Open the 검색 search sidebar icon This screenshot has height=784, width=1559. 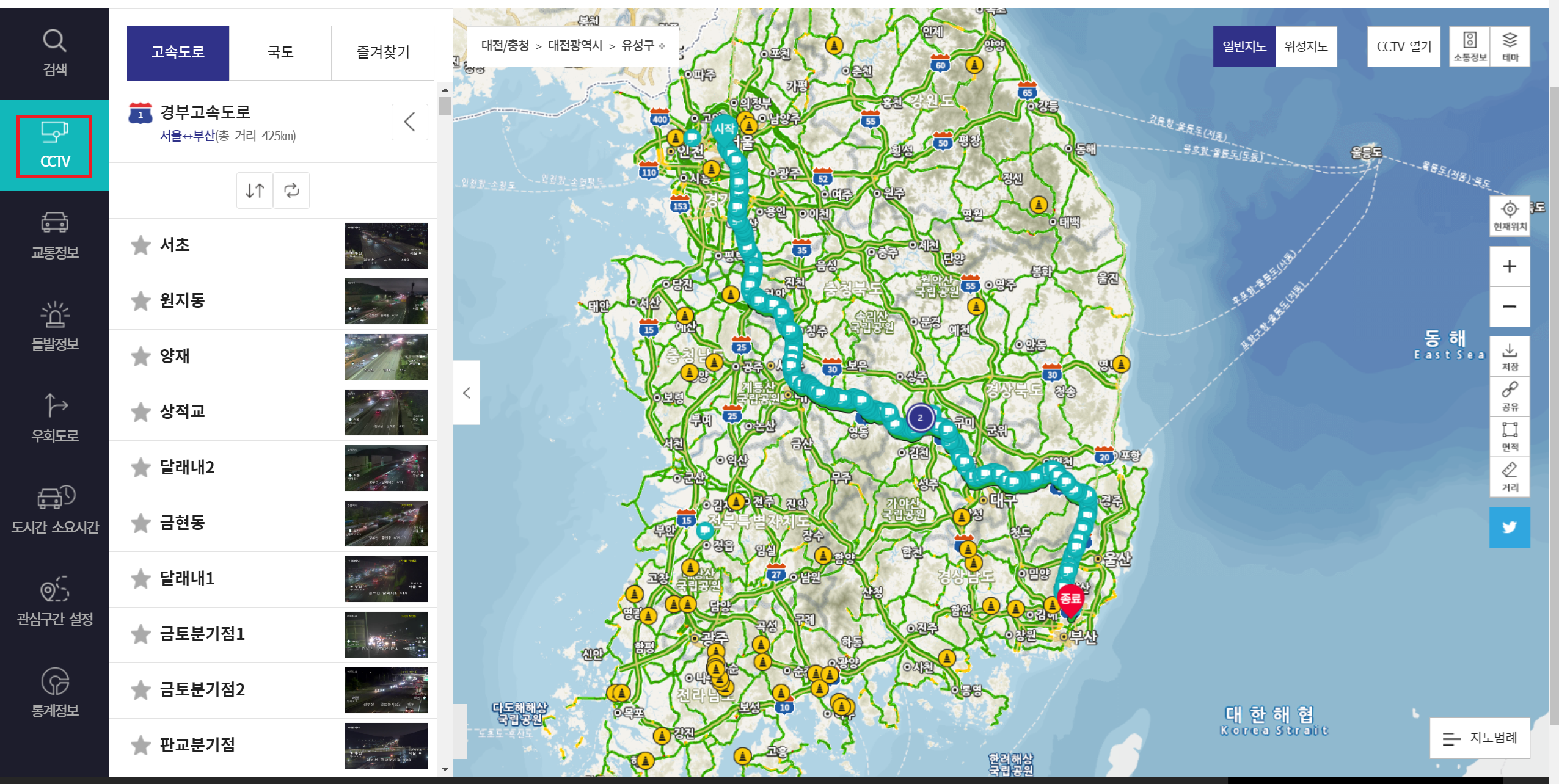coord(54,53)
